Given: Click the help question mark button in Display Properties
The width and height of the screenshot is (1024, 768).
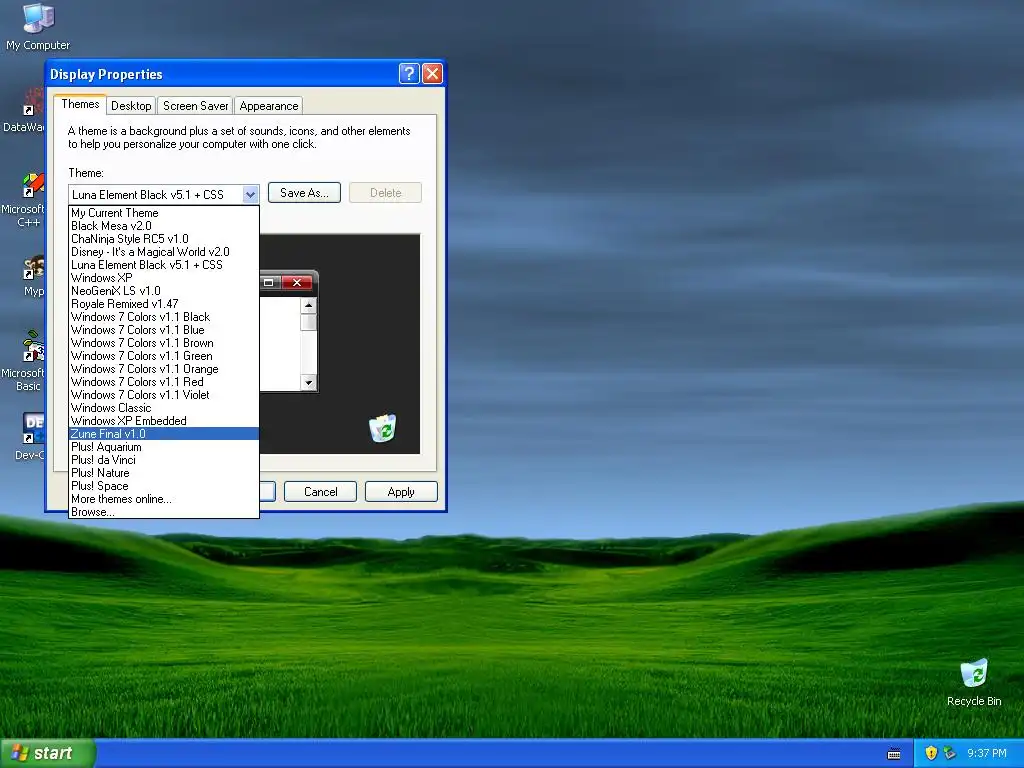Looking at the screenshot, I should [x=409, y=73].
